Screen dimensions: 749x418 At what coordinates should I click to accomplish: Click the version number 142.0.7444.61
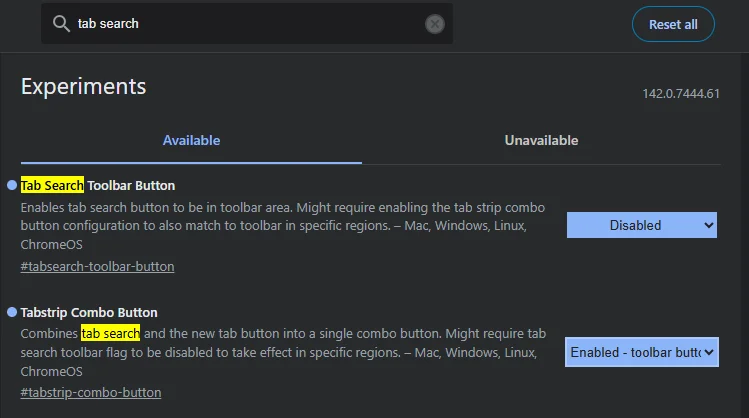coord(681,94)
